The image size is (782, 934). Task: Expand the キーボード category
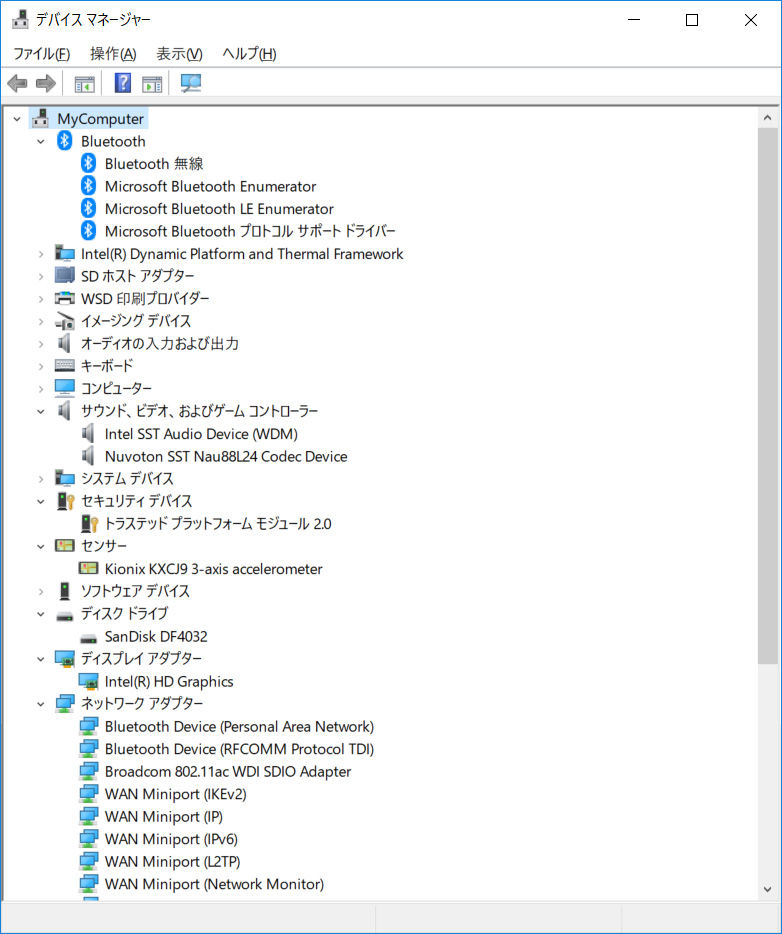click(x=40, y=366)
